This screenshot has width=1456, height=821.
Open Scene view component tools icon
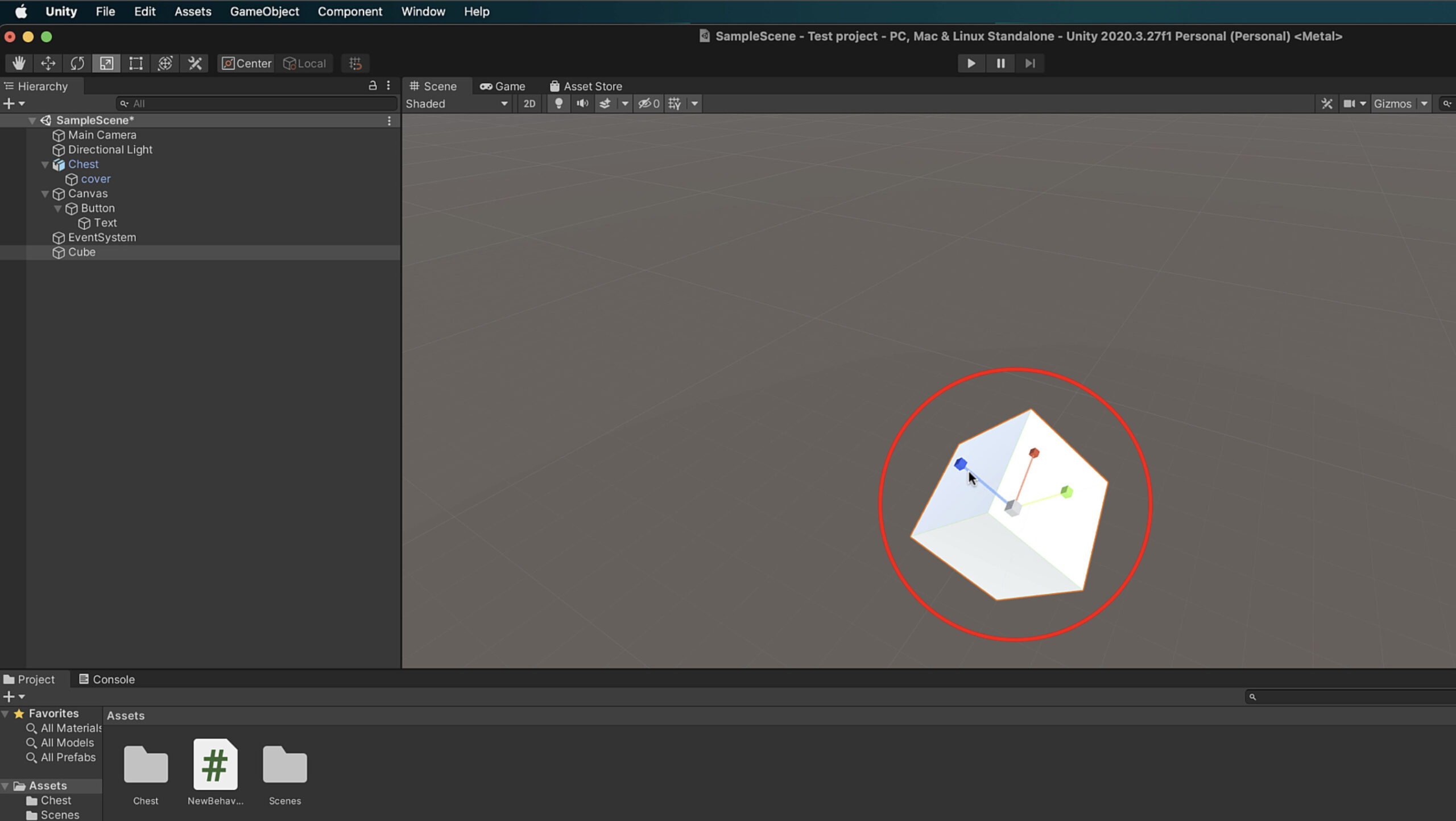point(1327,104)
